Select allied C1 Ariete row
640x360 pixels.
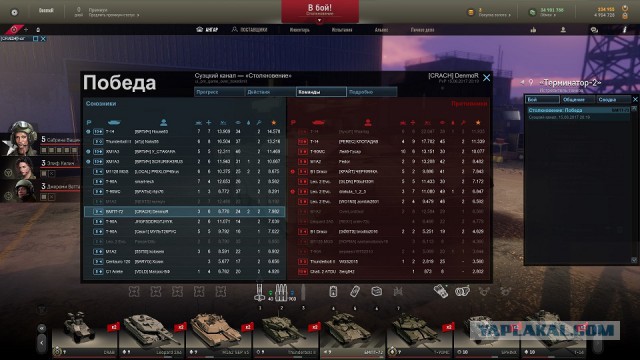(184, 271)
